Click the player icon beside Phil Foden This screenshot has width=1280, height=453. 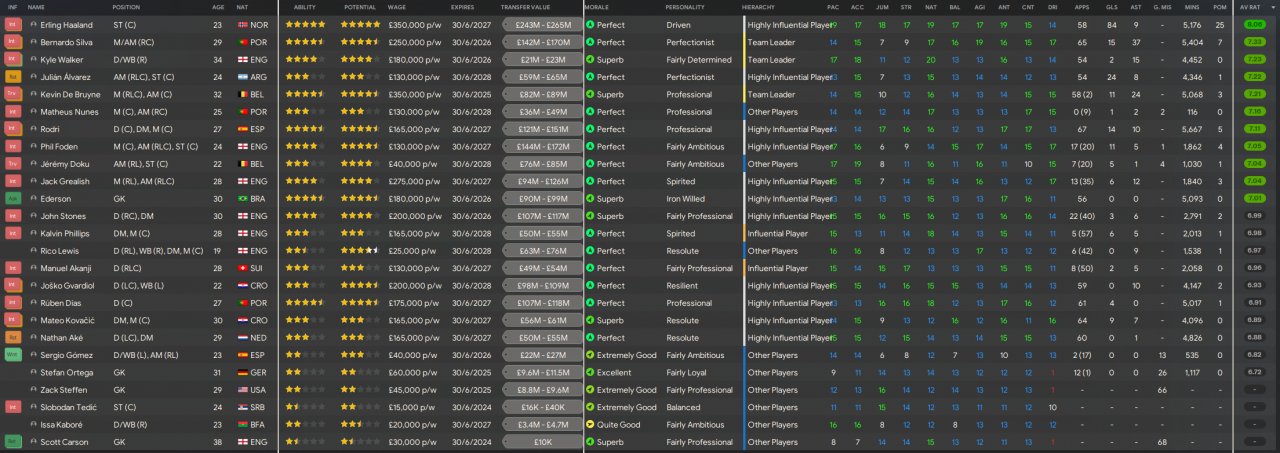[x=33, y=146]
